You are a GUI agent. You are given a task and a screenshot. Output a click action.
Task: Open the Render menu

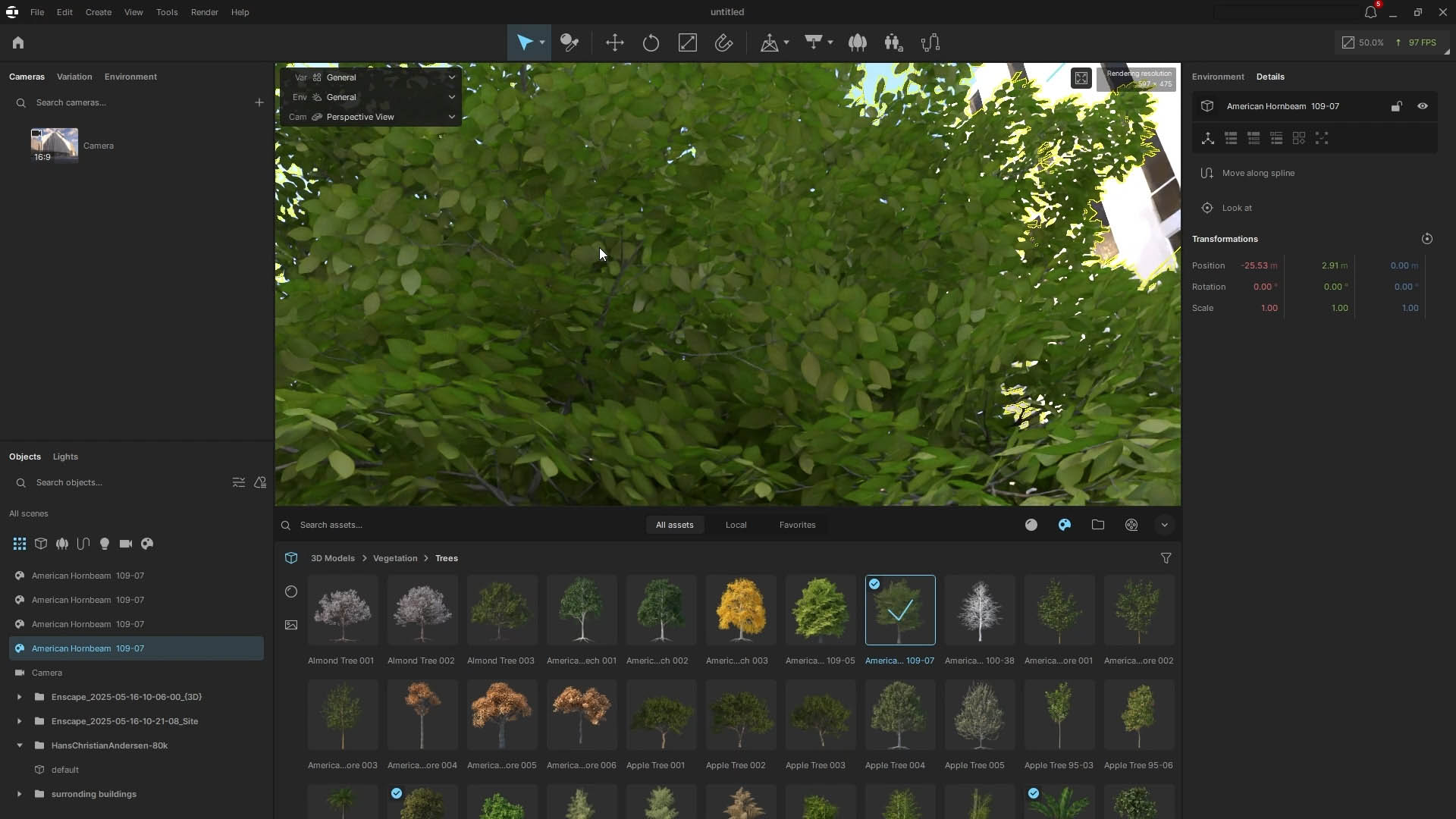coord(203,12)
